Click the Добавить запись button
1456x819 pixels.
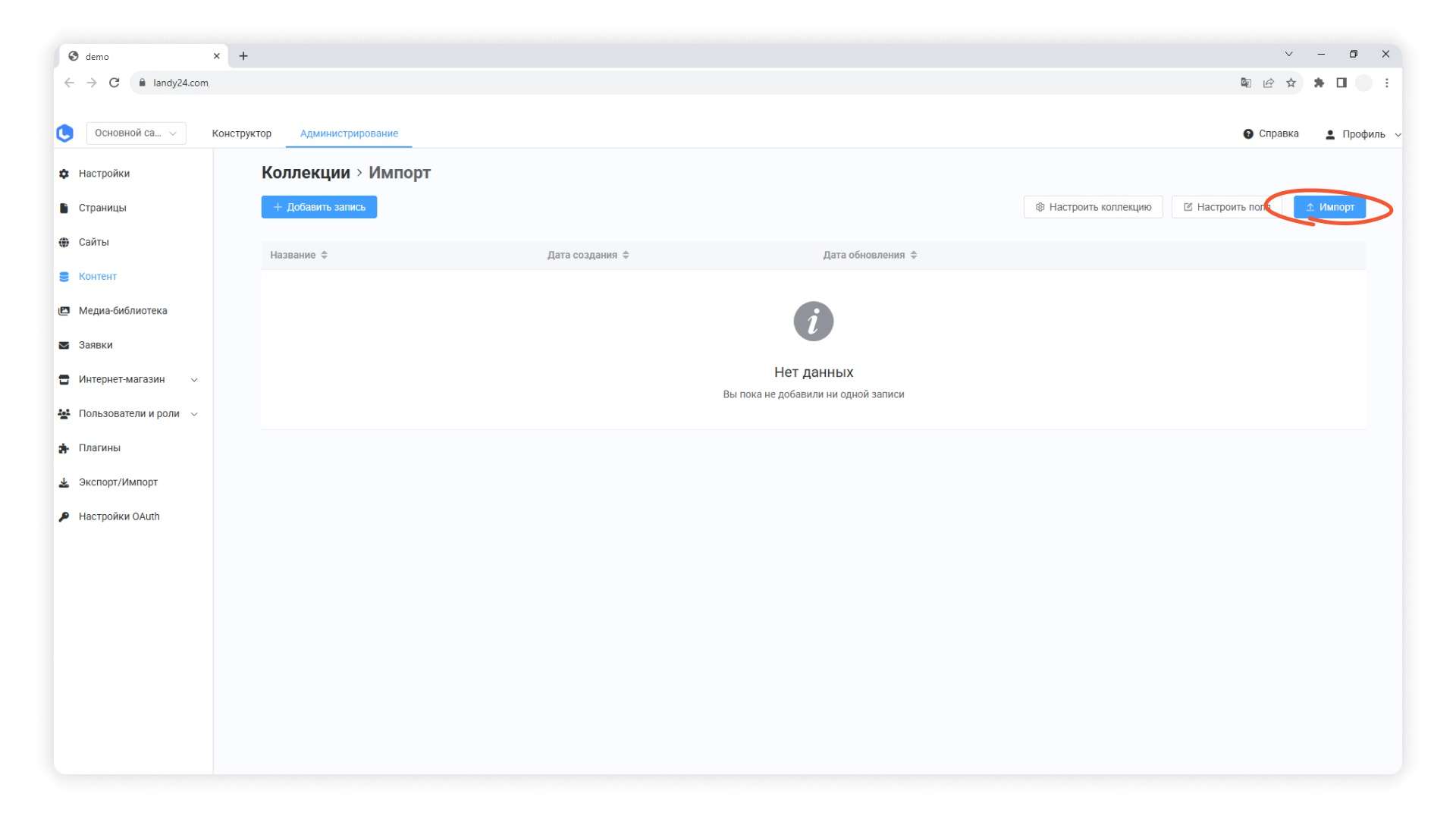click(x=318, y=207)
